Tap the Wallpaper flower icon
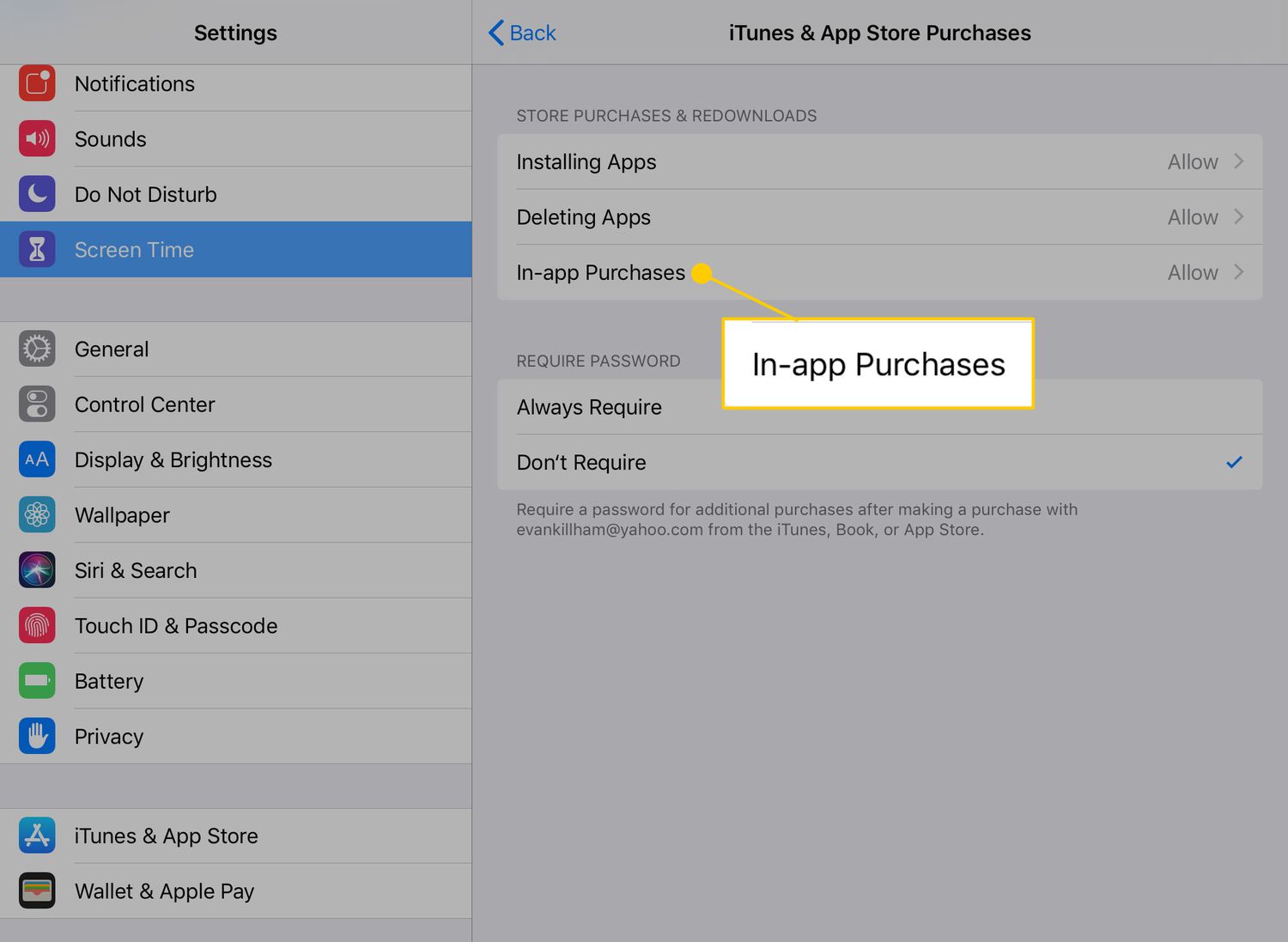Viewport: 1288px width, 942px height. click(37, 515)
